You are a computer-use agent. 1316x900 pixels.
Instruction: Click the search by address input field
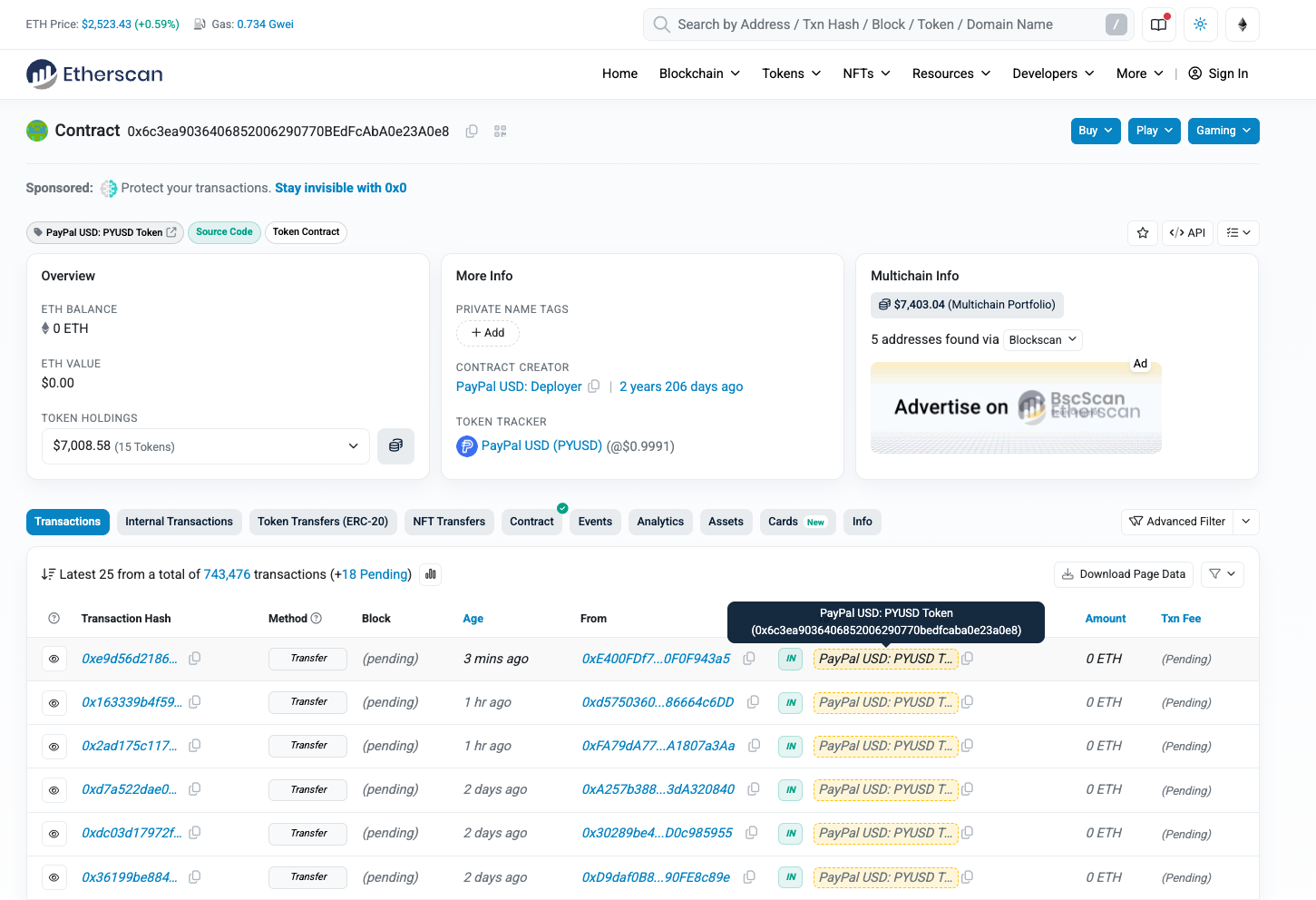[x=888, y=24]
